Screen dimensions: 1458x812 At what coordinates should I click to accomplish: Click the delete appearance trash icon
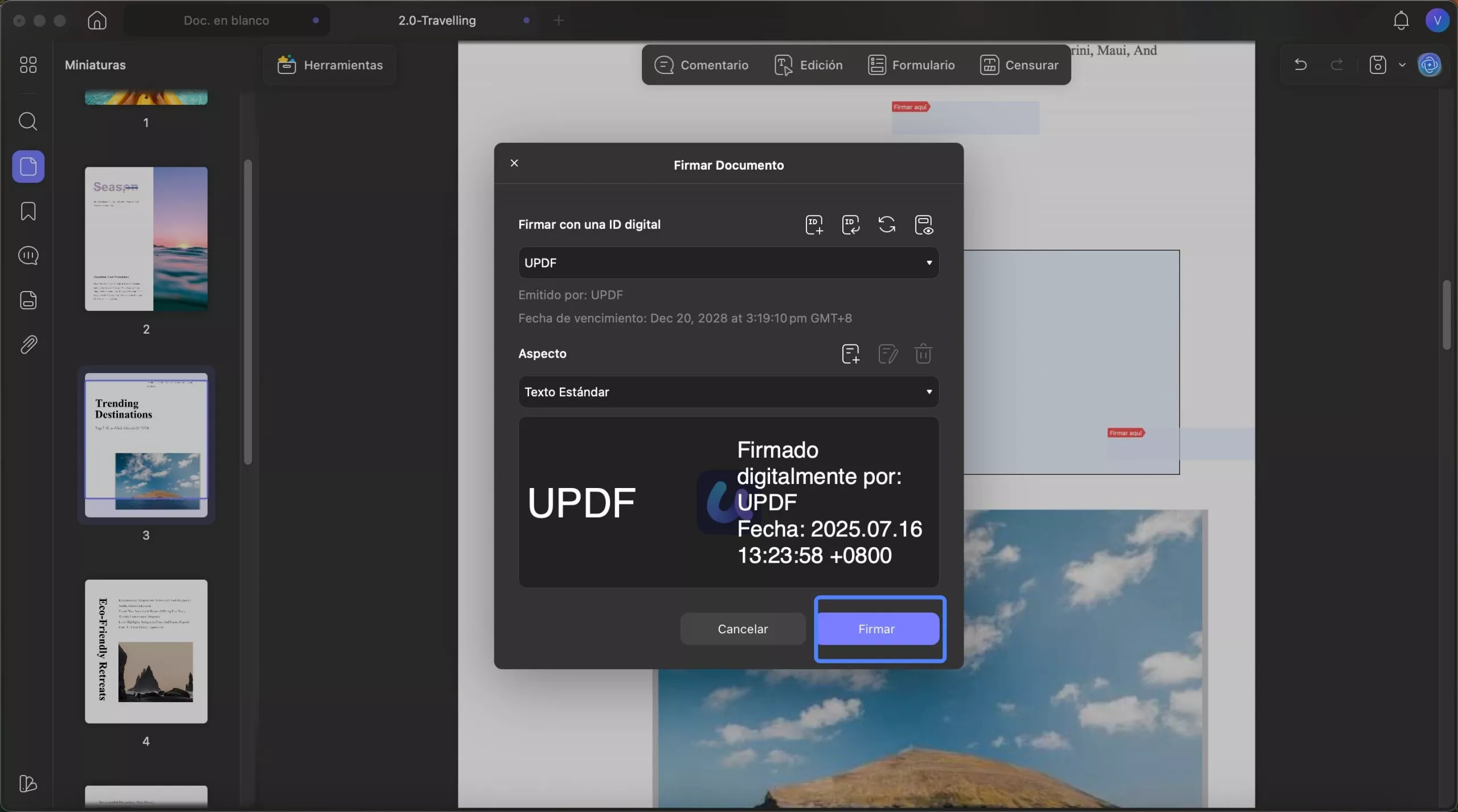pos(923,354)
